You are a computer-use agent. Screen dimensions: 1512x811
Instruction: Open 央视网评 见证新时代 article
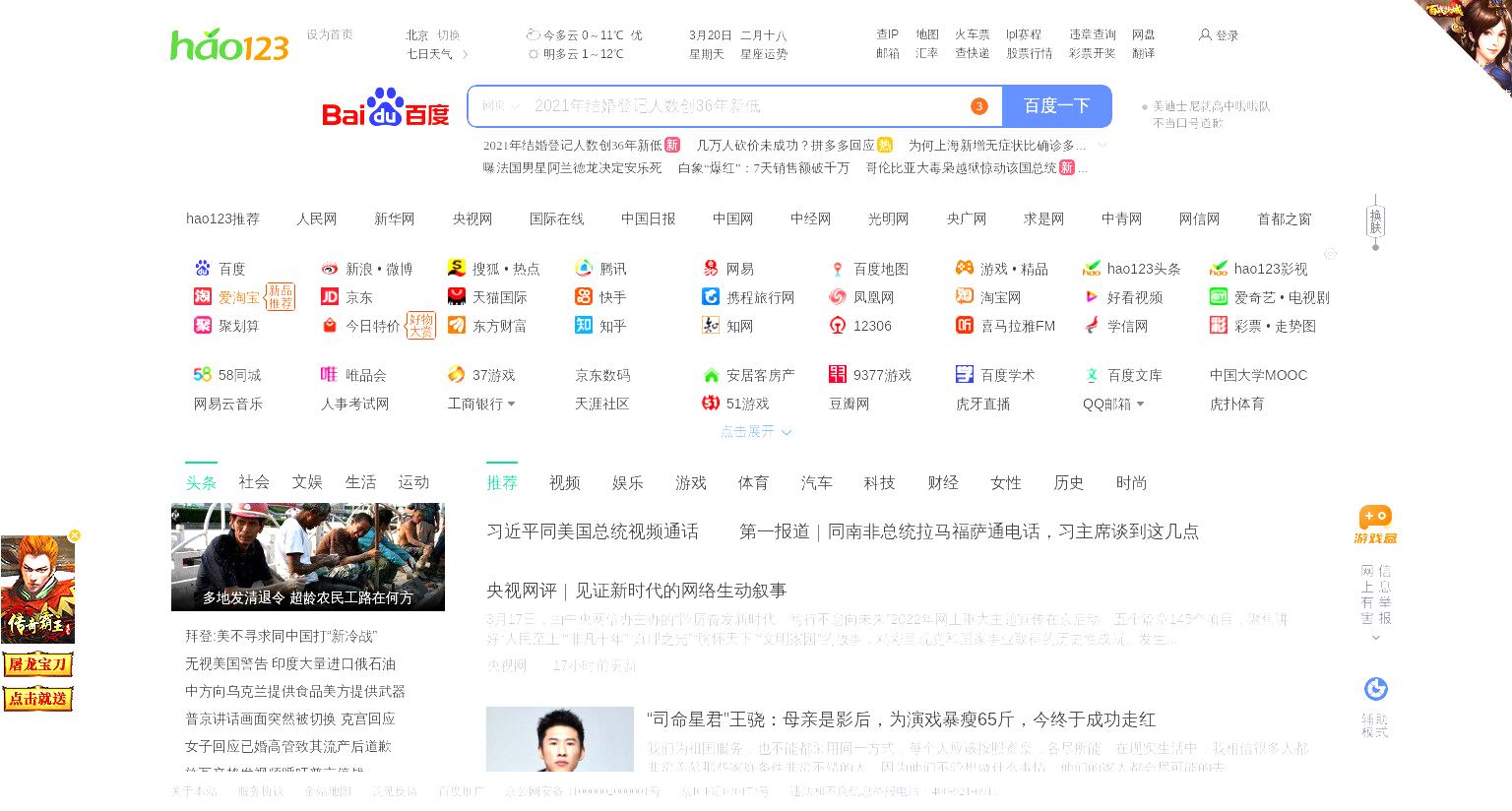(637, 591)
